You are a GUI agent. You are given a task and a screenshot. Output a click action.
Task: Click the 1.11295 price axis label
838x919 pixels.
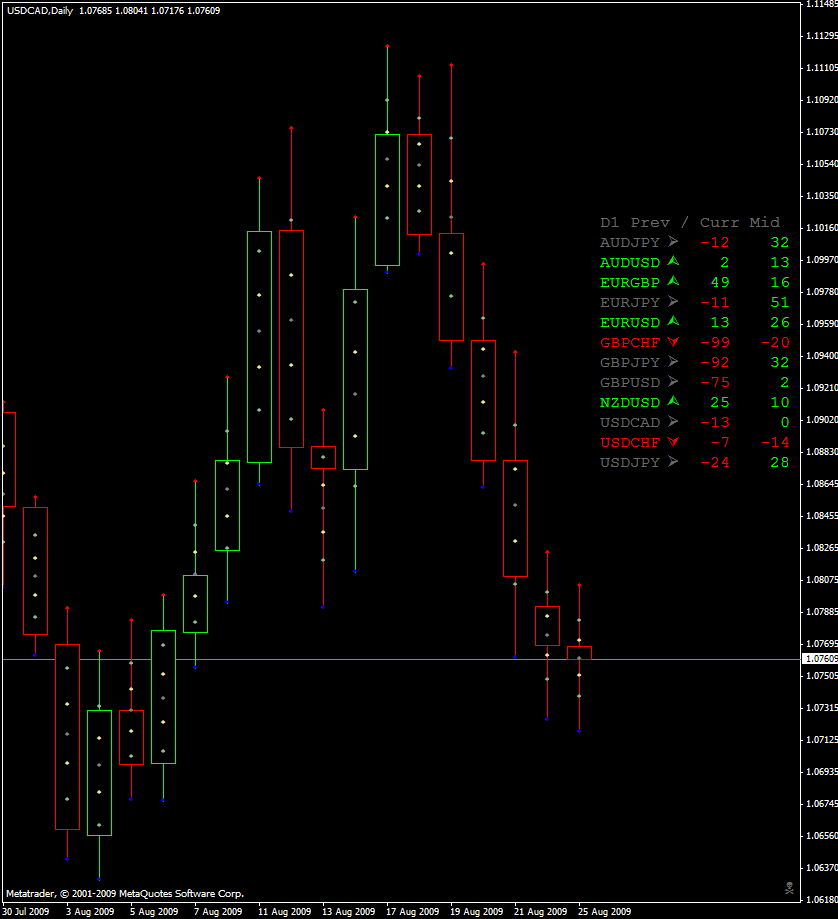tap(822, 36)
